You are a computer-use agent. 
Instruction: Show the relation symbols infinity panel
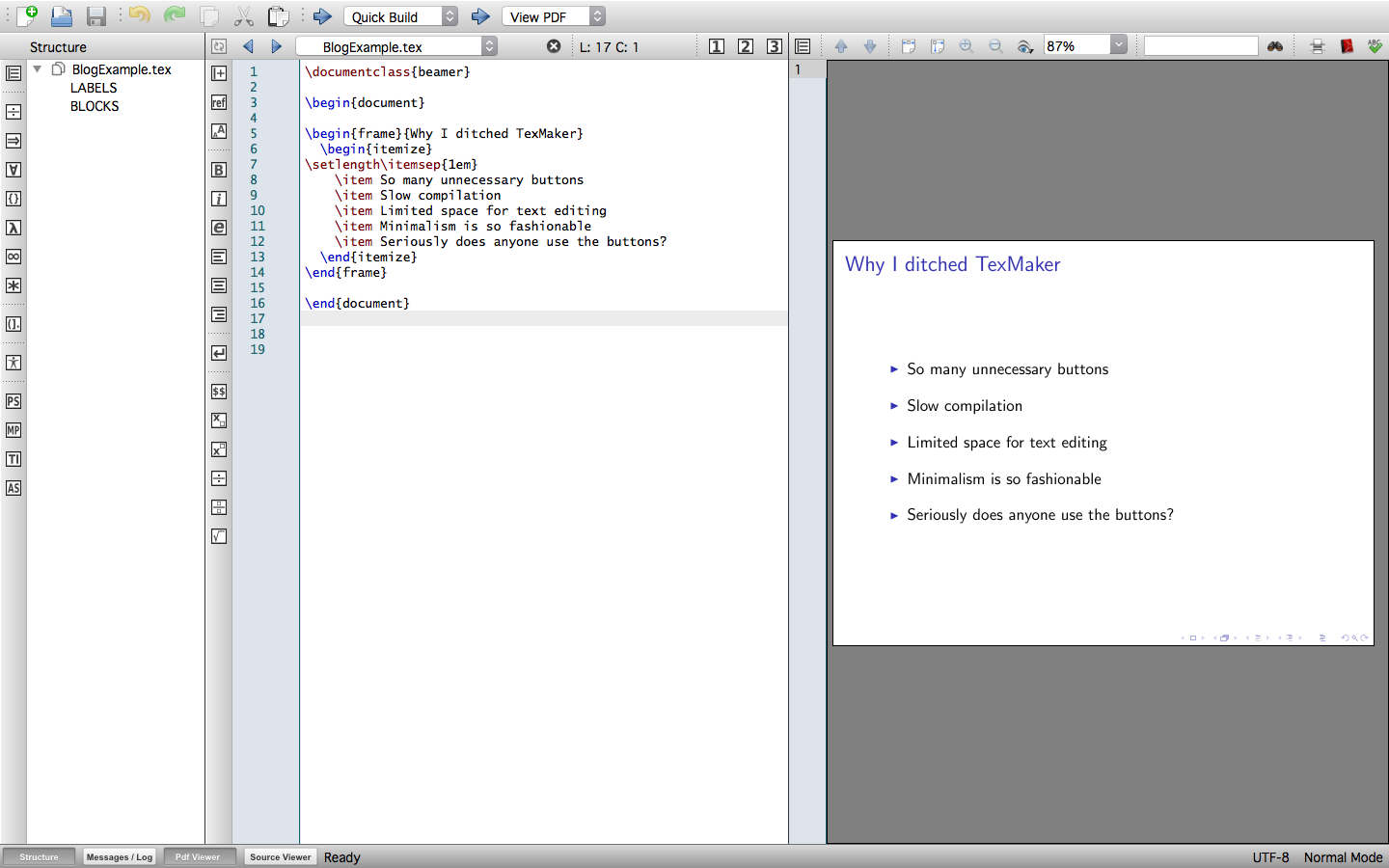tap(14, 257)
